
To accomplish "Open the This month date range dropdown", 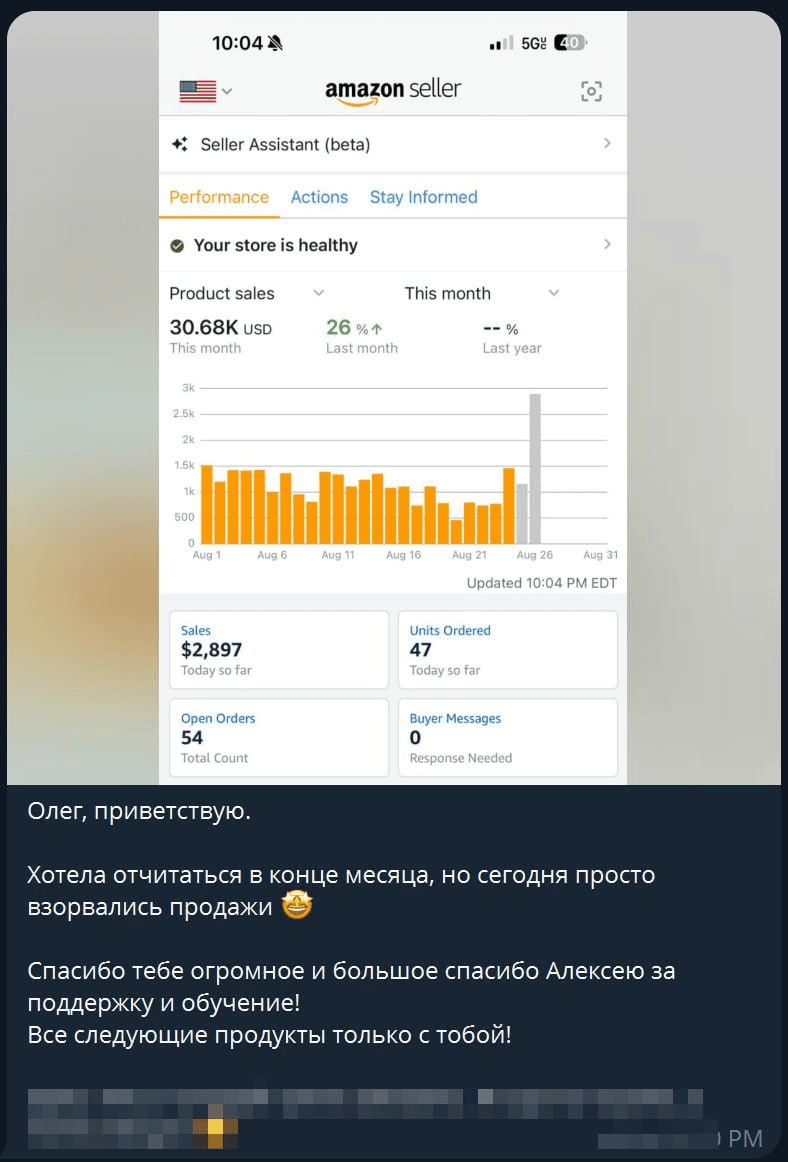I will [554, 293].
